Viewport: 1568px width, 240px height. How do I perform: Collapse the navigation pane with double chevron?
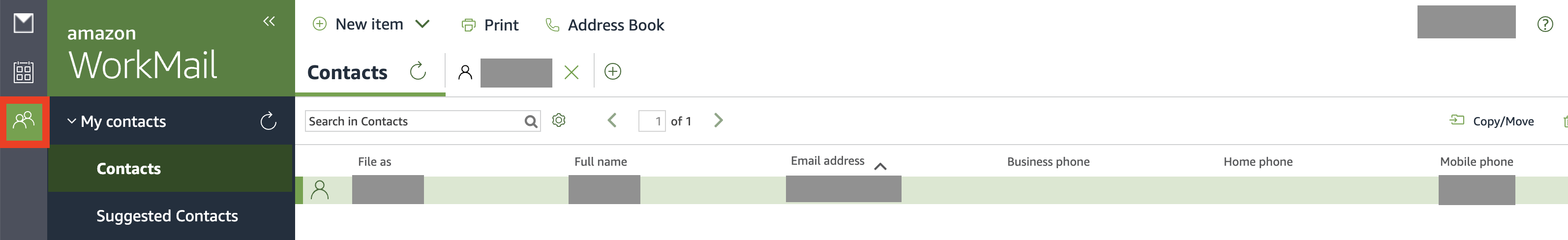(269, 21)
